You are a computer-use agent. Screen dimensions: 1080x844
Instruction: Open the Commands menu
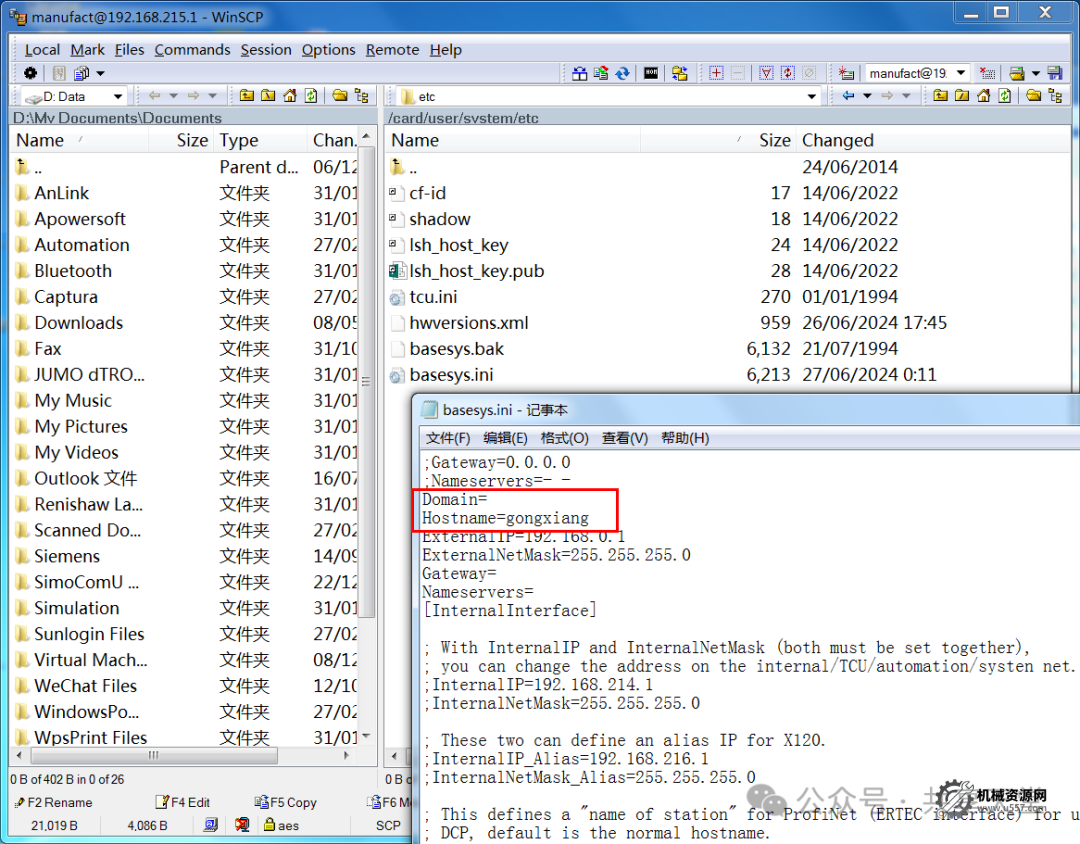[192, 49]
